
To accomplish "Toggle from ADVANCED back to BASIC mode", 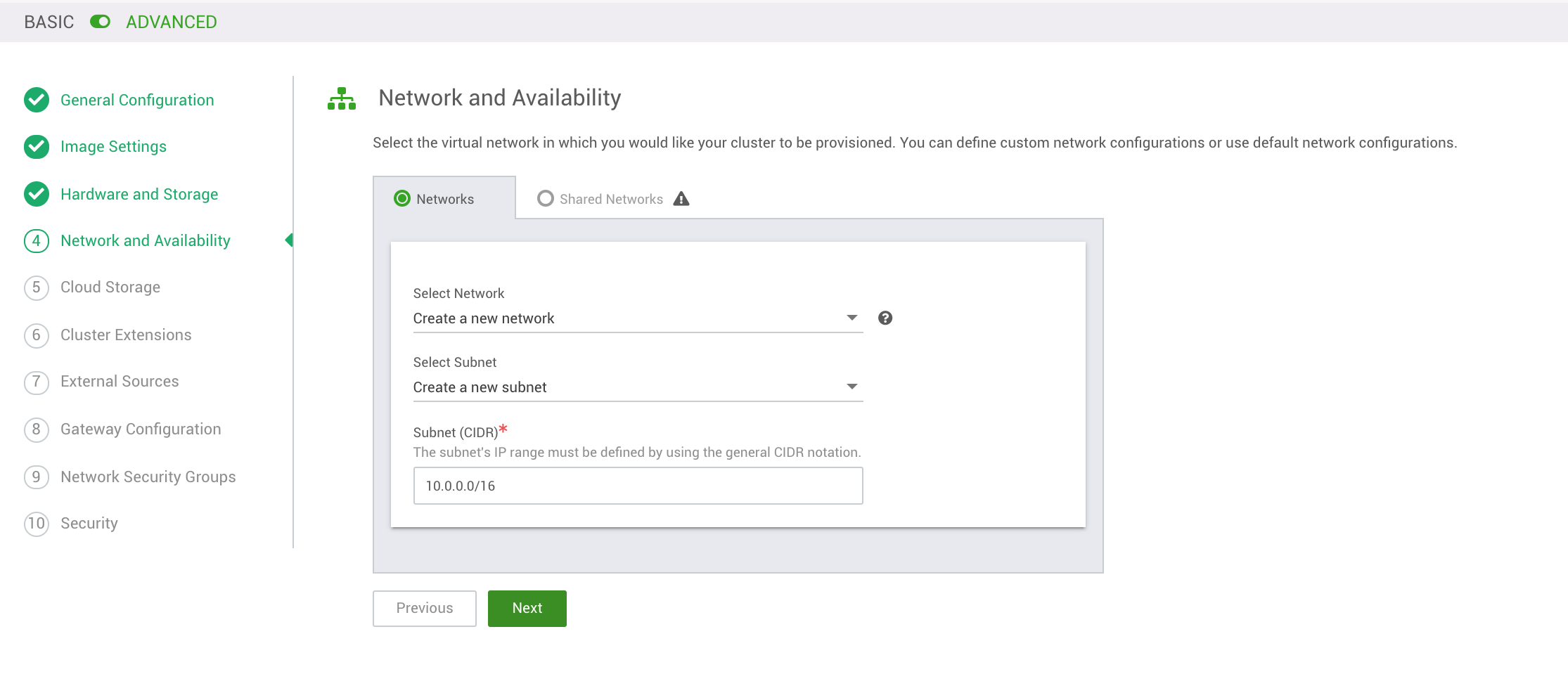I will coord(101,22).
